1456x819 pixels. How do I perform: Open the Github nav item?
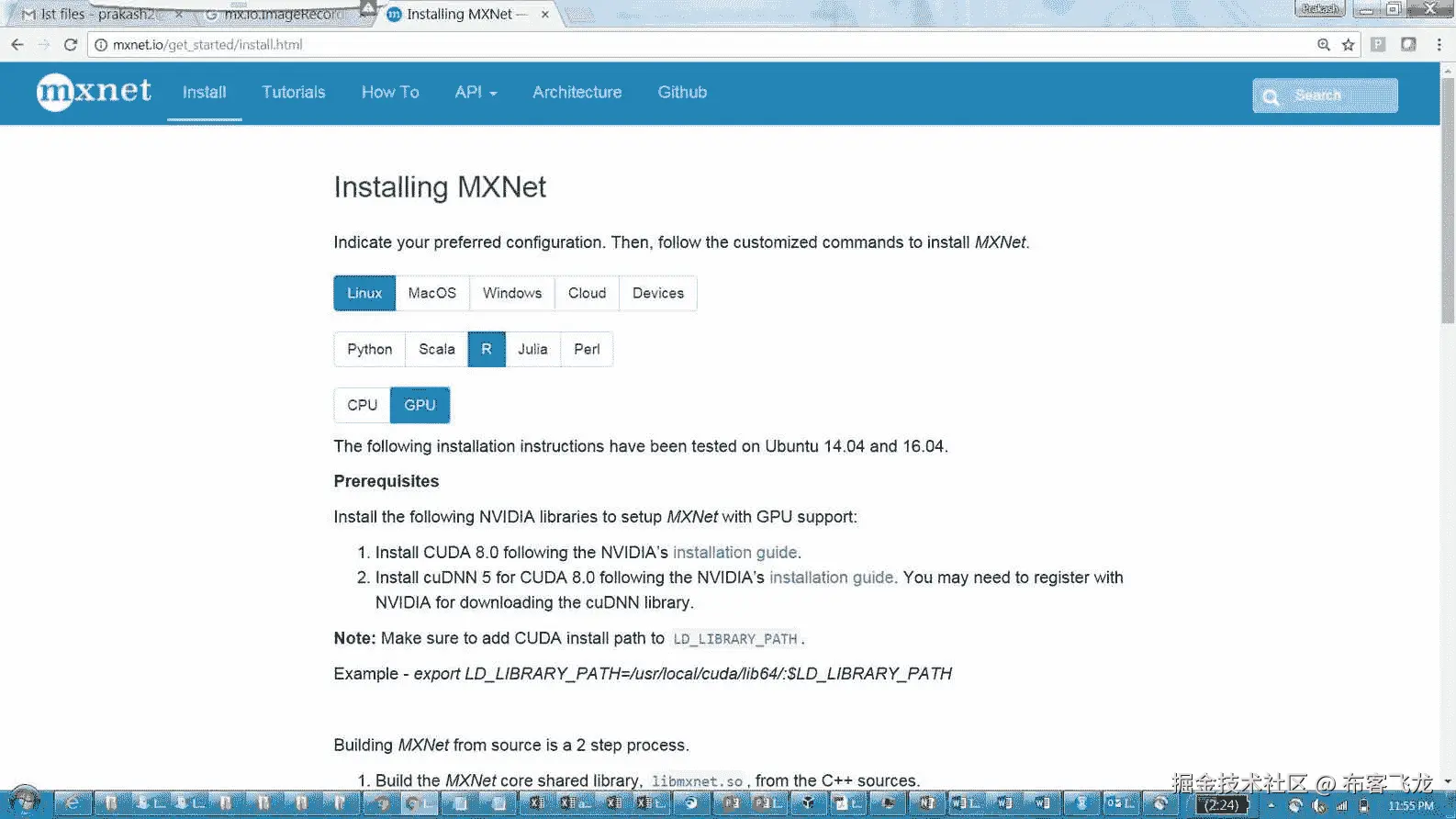pyautogui.click(x=682, y=92)
